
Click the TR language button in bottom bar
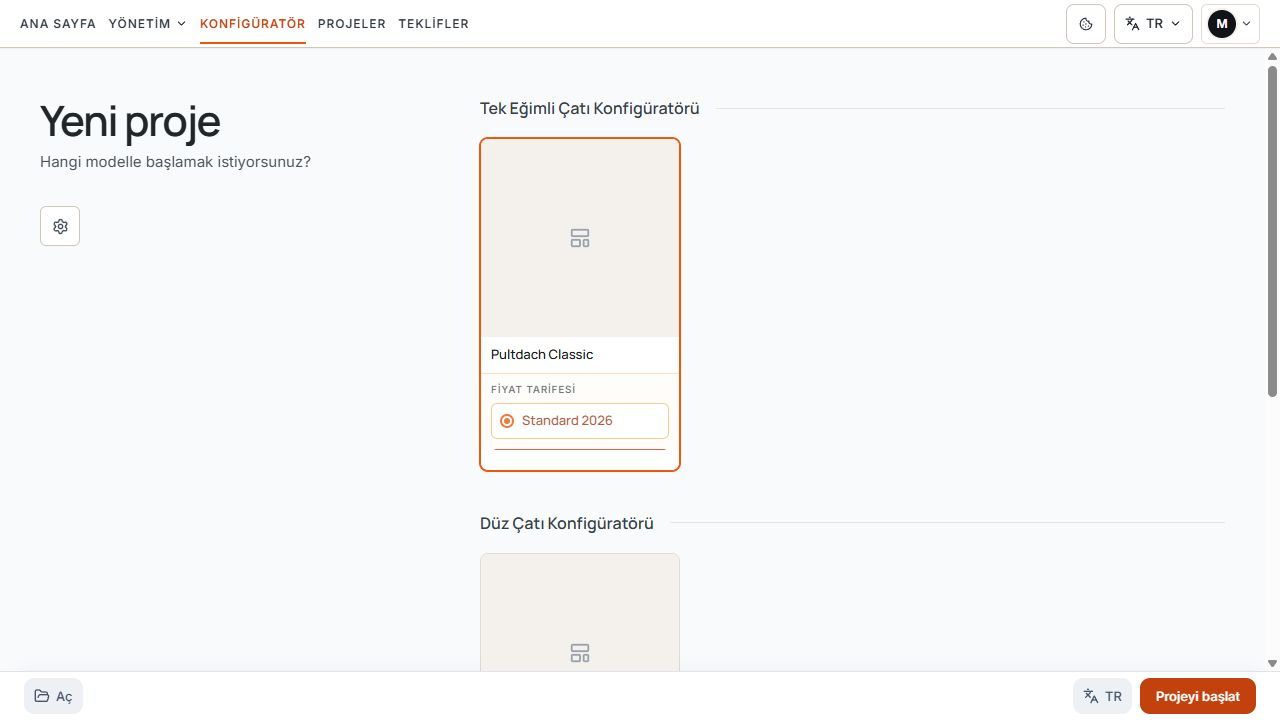pyautogui.click(x=1102, y=696)
